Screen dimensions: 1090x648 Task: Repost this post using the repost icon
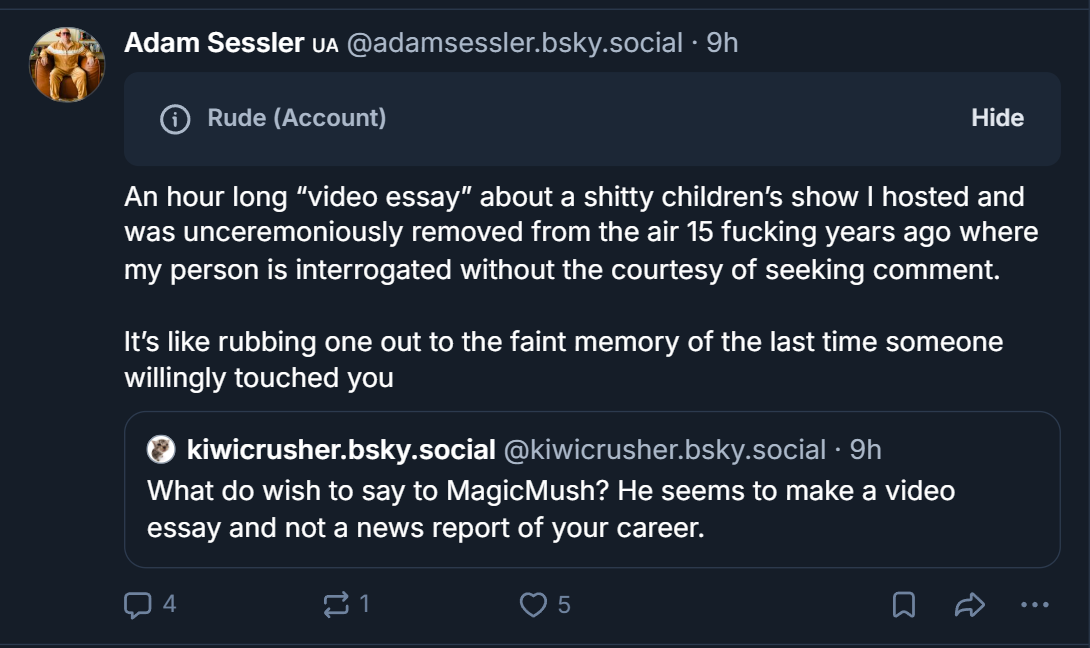coord(336,604)
